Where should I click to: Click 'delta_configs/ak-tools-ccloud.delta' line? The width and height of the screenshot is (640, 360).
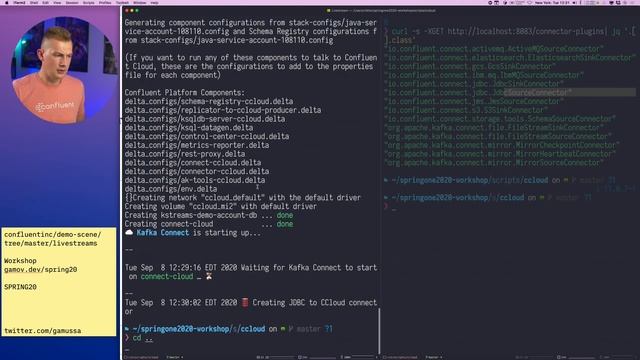click(x=195, y=180)
